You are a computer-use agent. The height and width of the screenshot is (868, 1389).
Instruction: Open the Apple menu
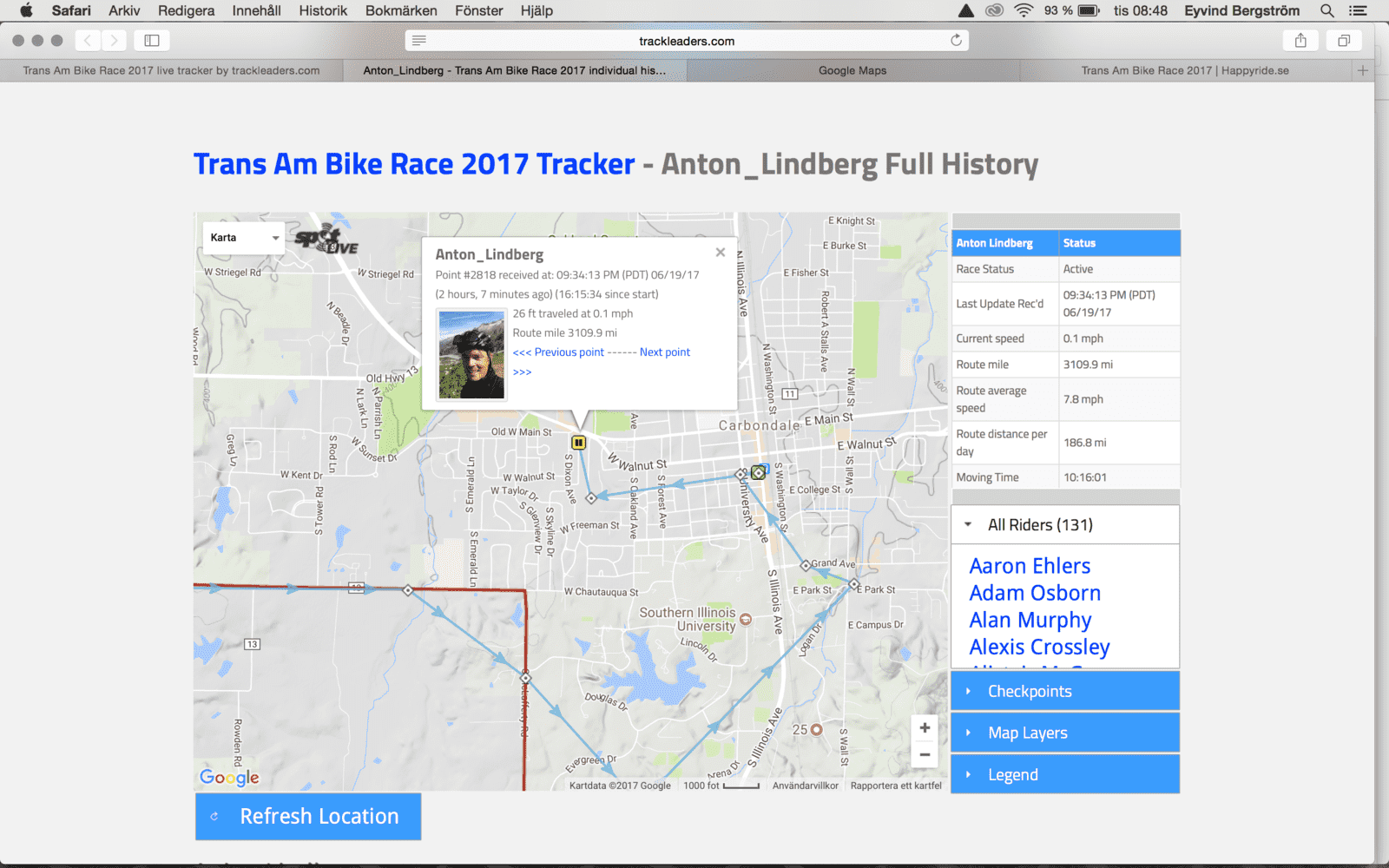[26, 10]
